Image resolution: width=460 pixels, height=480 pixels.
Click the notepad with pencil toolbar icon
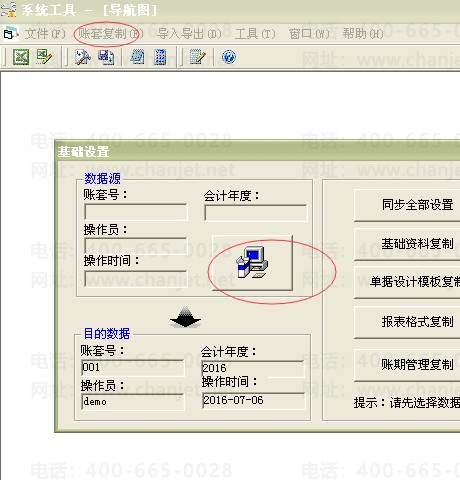point(197,57)
